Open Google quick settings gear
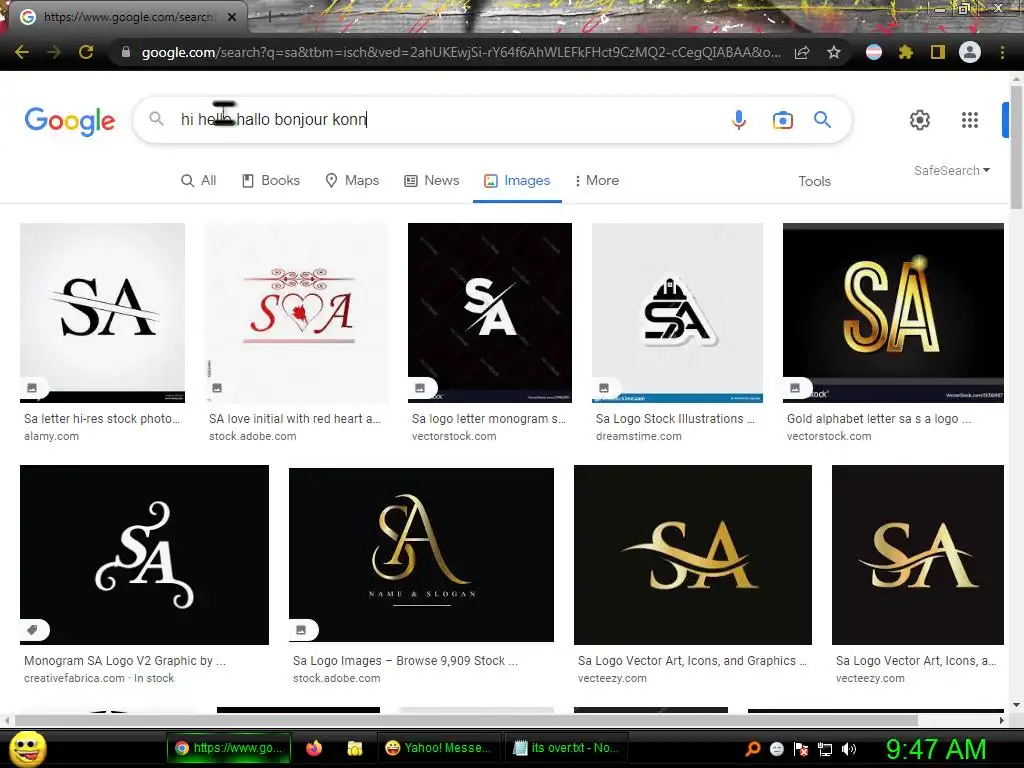1024x768 pixels. (920, 120)
